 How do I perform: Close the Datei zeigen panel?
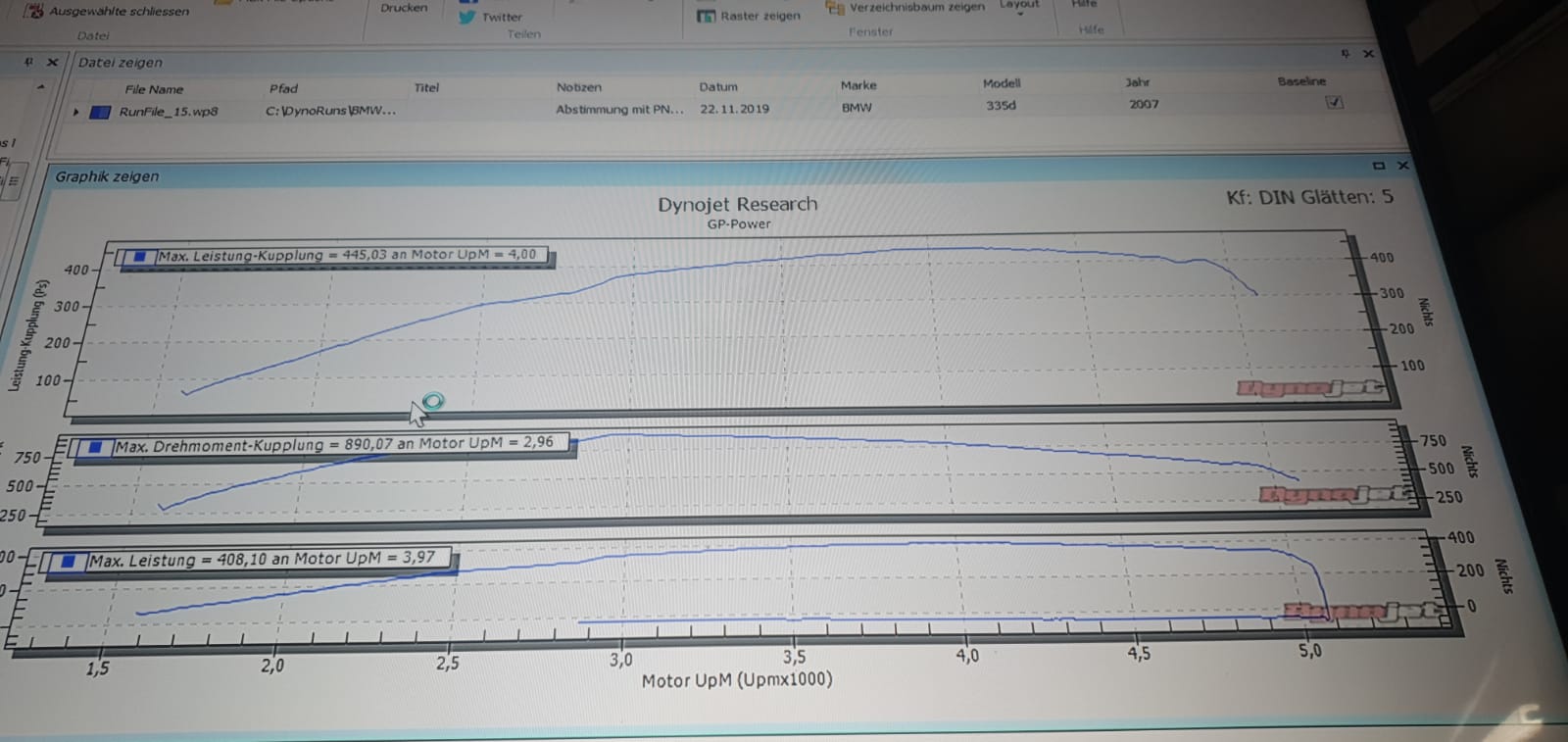coord(1368,54)
